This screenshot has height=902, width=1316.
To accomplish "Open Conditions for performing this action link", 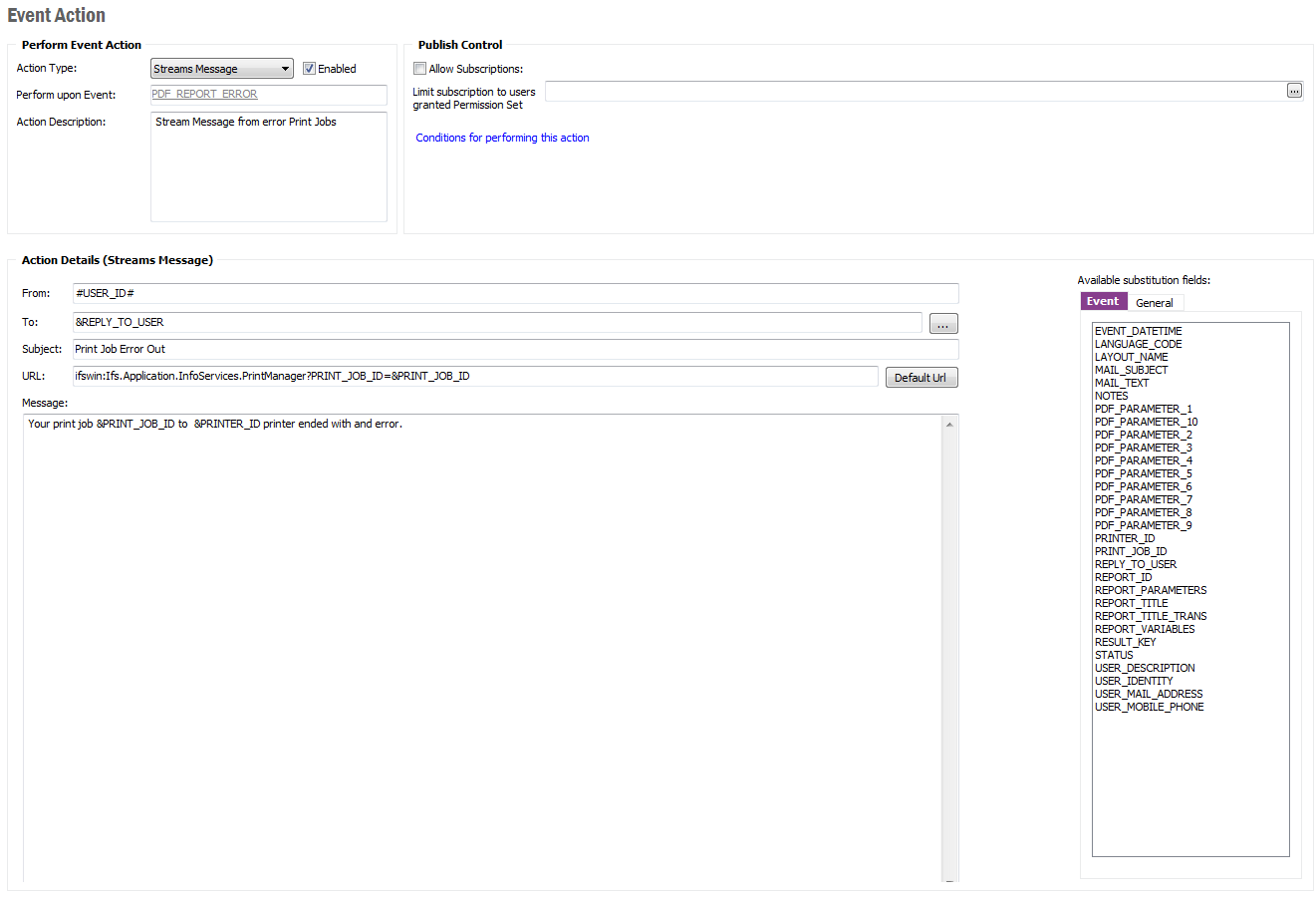I will point(502,138).
